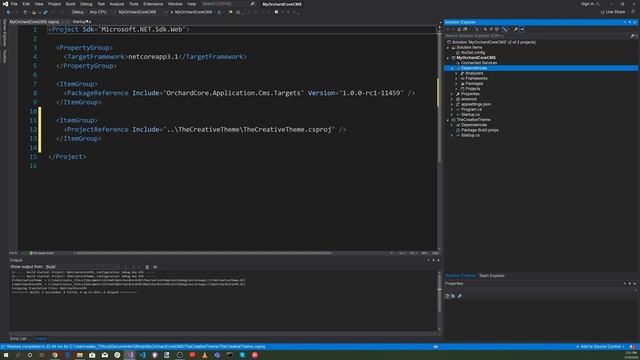This screenshot has height=360, width=640.
Task: Click the Categorized icon in Properties panel
Action: 447,296
